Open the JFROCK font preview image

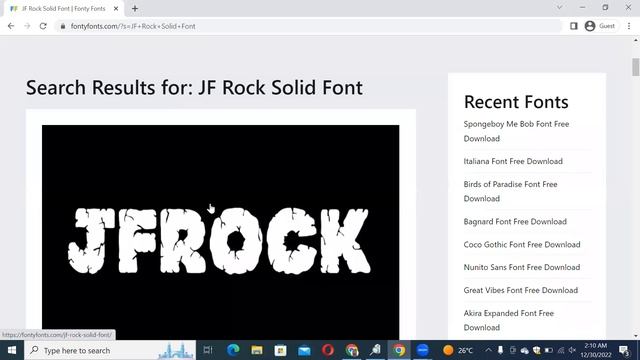pos(220,232)
